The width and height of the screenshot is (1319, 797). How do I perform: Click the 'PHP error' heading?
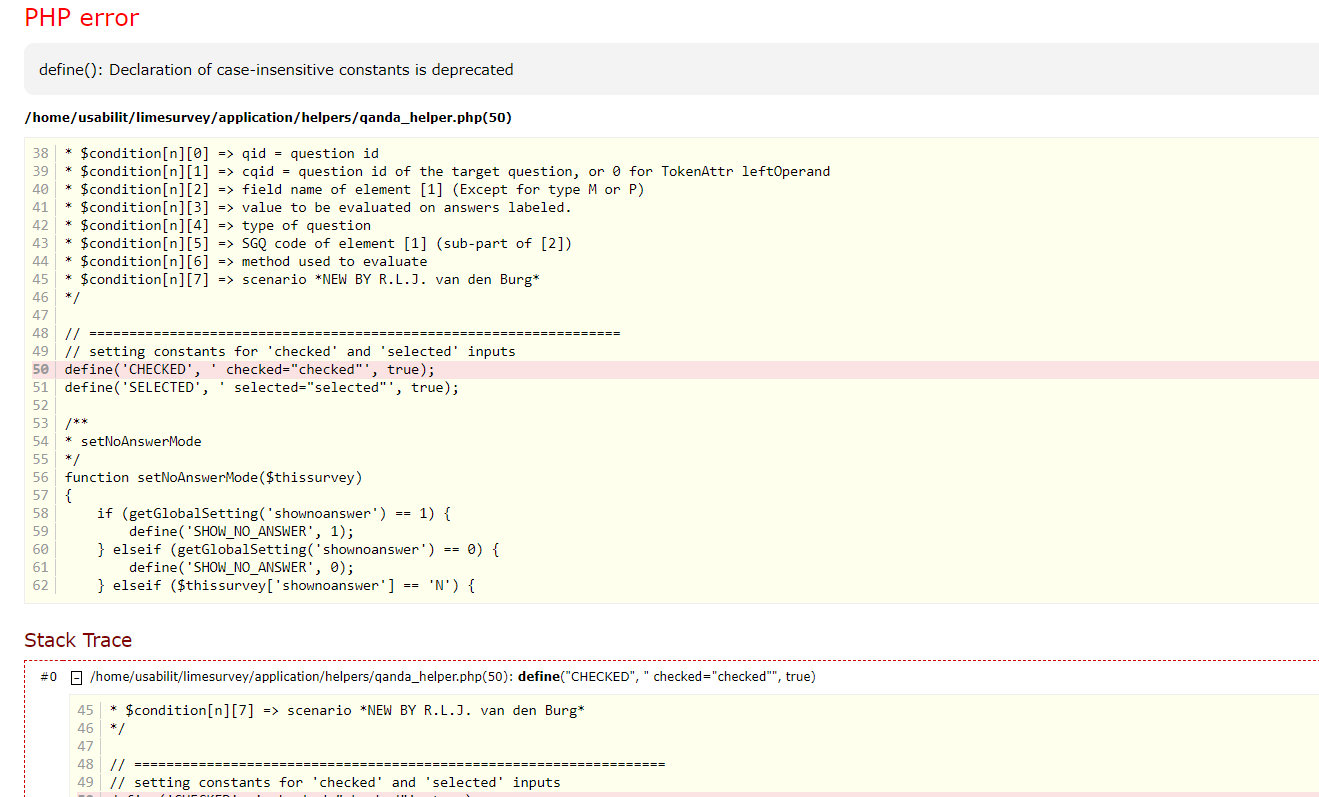point(82,18)
